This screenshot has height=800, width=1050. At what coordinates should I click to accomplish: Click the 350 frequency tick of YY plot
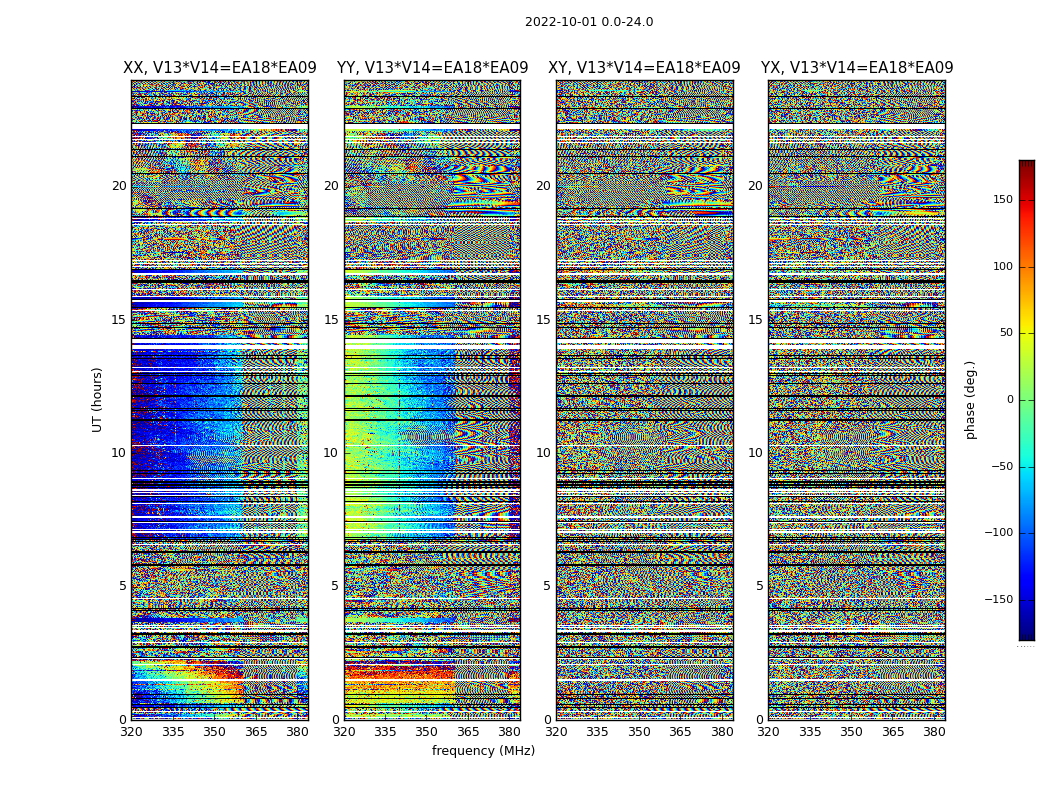(x=427, y=732)
